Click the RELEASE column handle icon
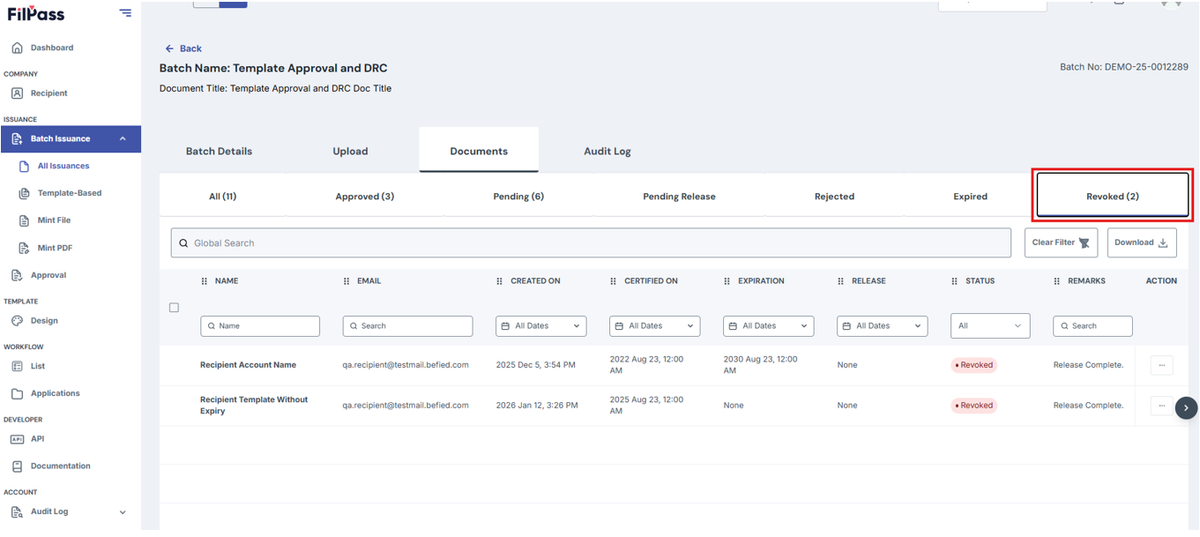Screen dimensions: 1200x537 tap(841, 281)
